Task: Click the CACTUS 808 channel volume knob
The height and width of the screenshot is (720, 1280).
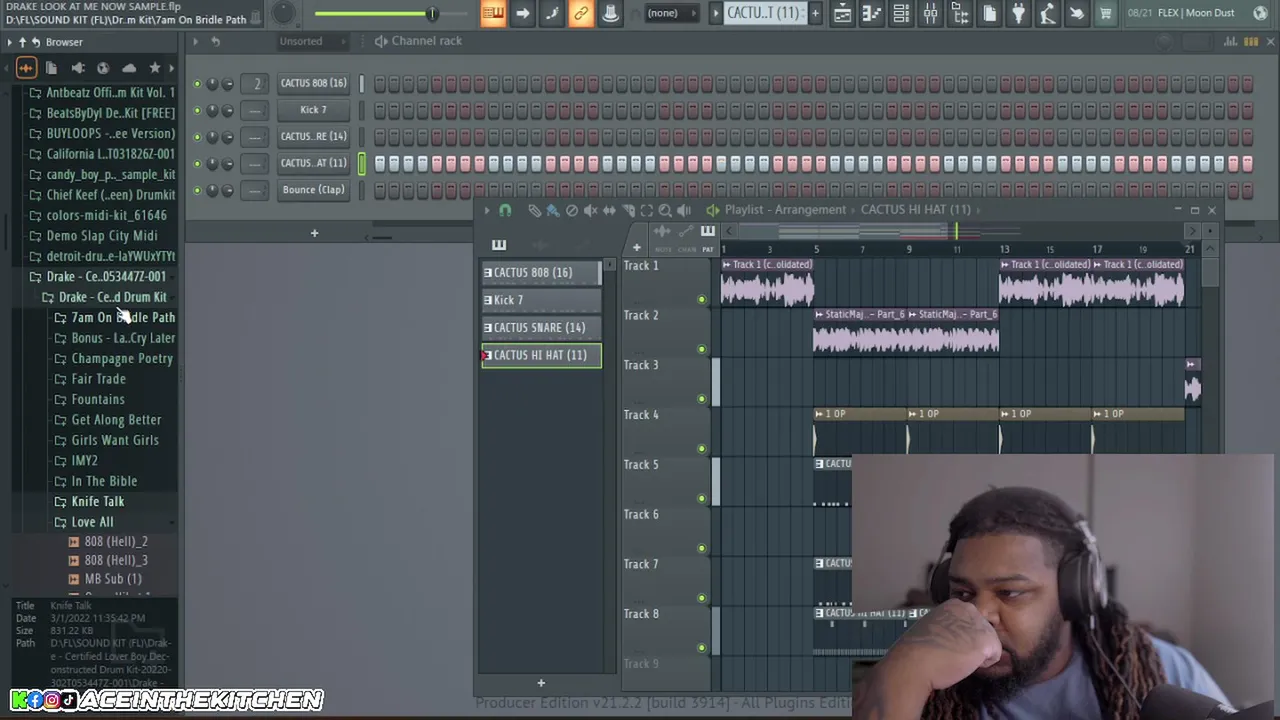Action: click(x=228, y=84)
